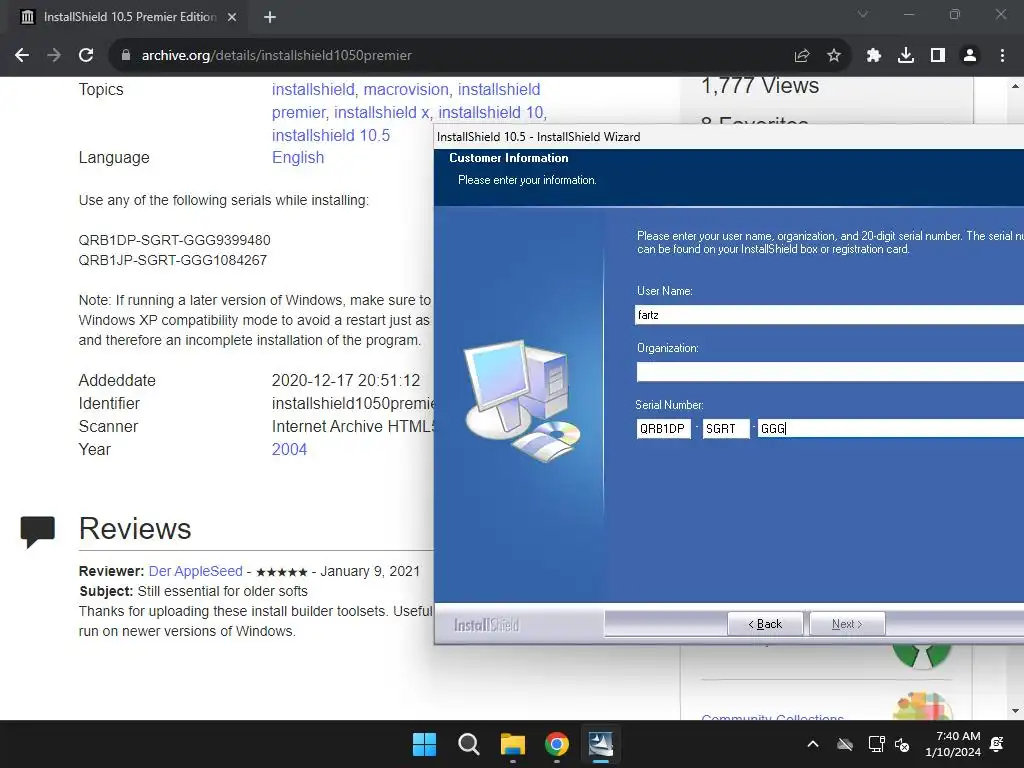The width and height of the screenshot is (1024, 768).
Task: Open the notifications bell icon
Action: (x=997, y=744)
